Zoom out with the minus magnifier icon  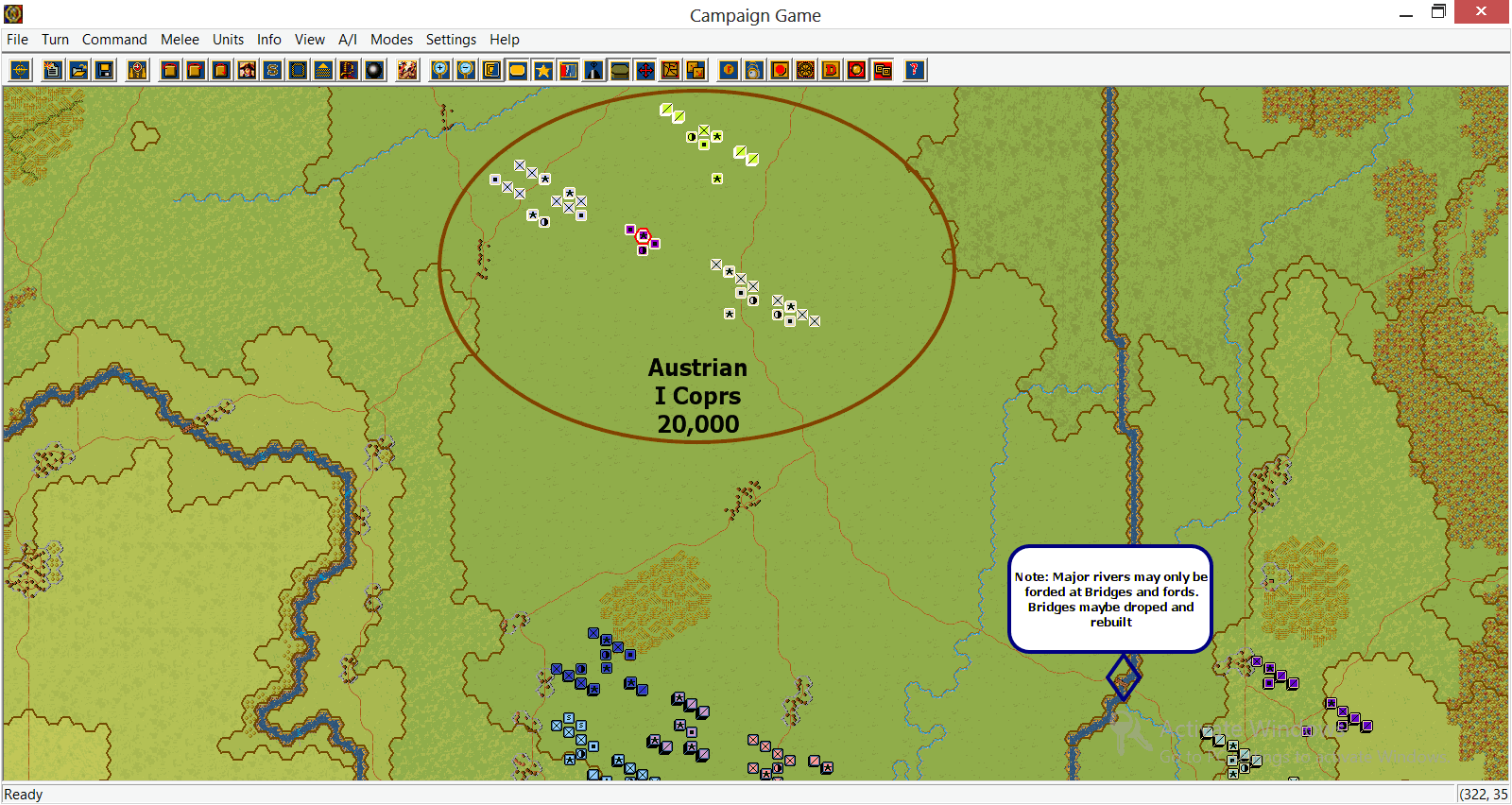click(466, 70)
